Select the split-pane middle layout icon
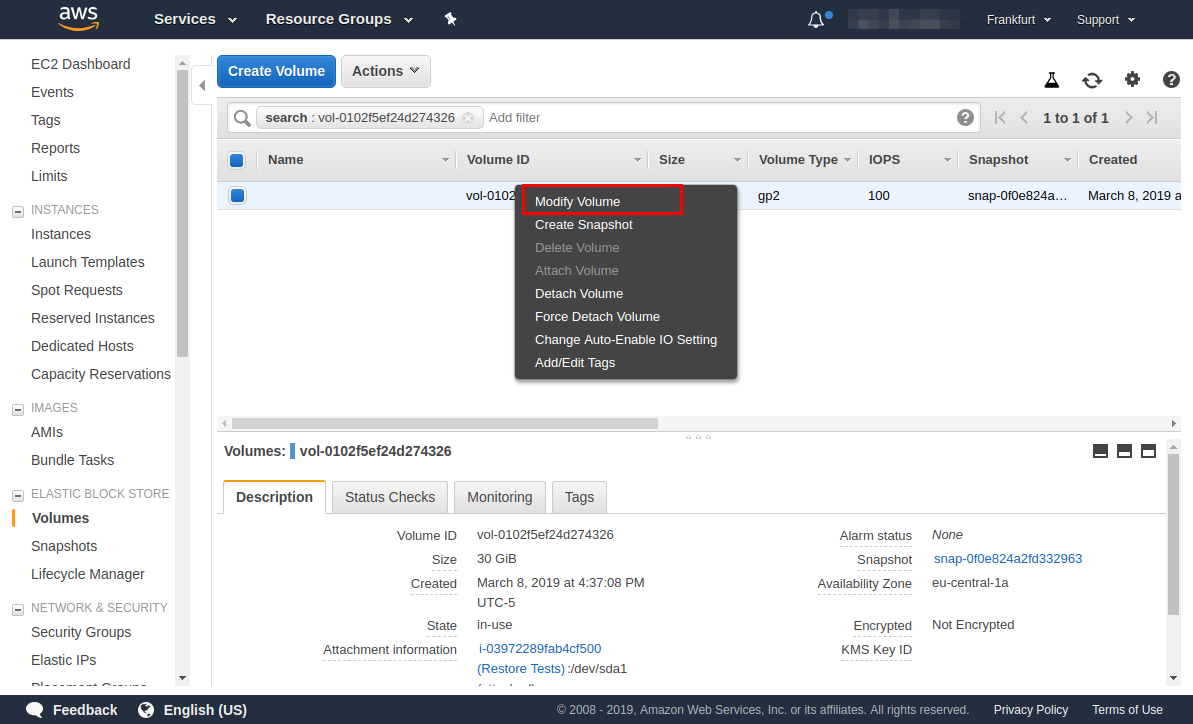 pos(1124,450)
